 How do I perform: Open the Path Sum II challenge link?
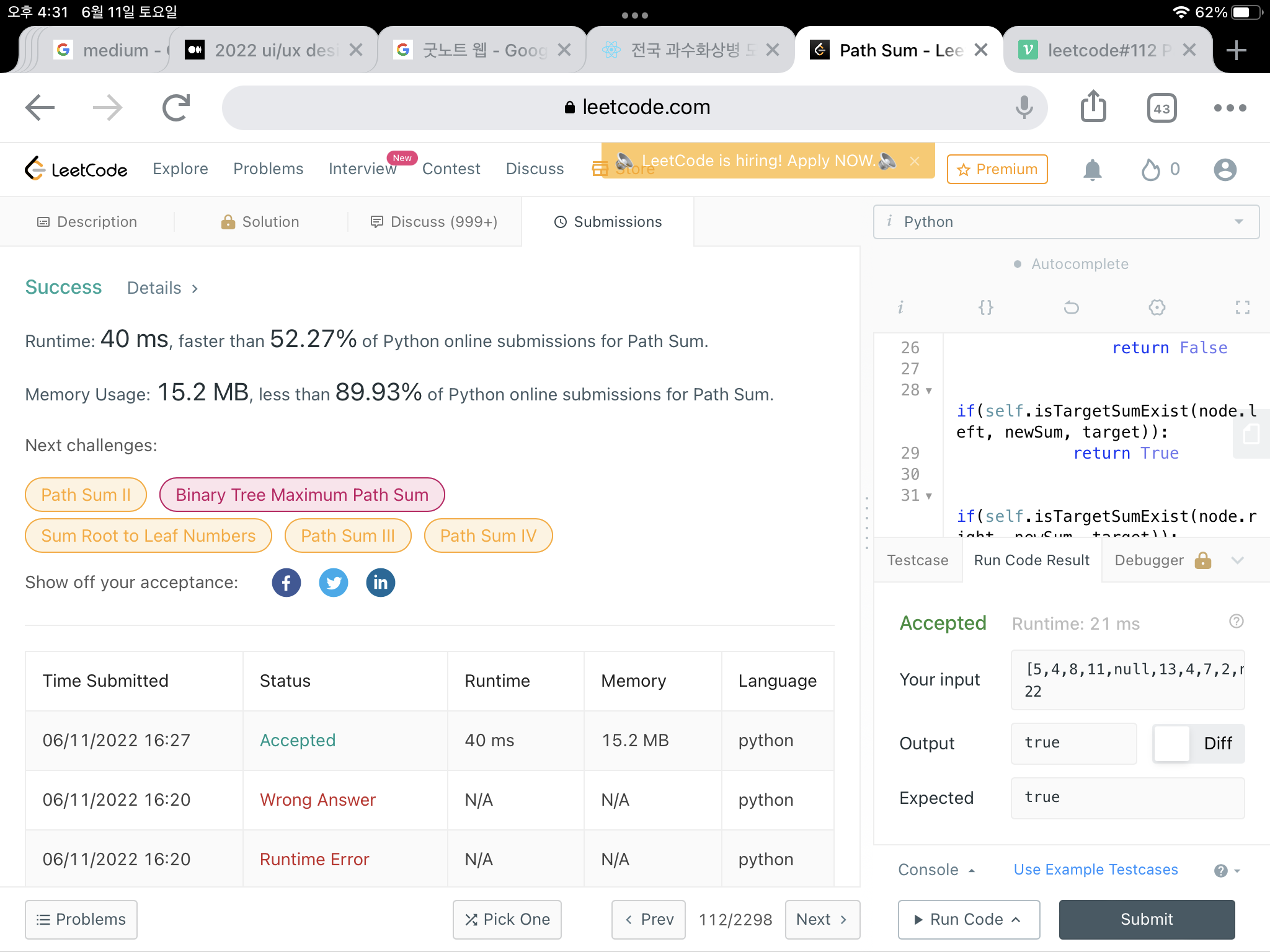86,495
